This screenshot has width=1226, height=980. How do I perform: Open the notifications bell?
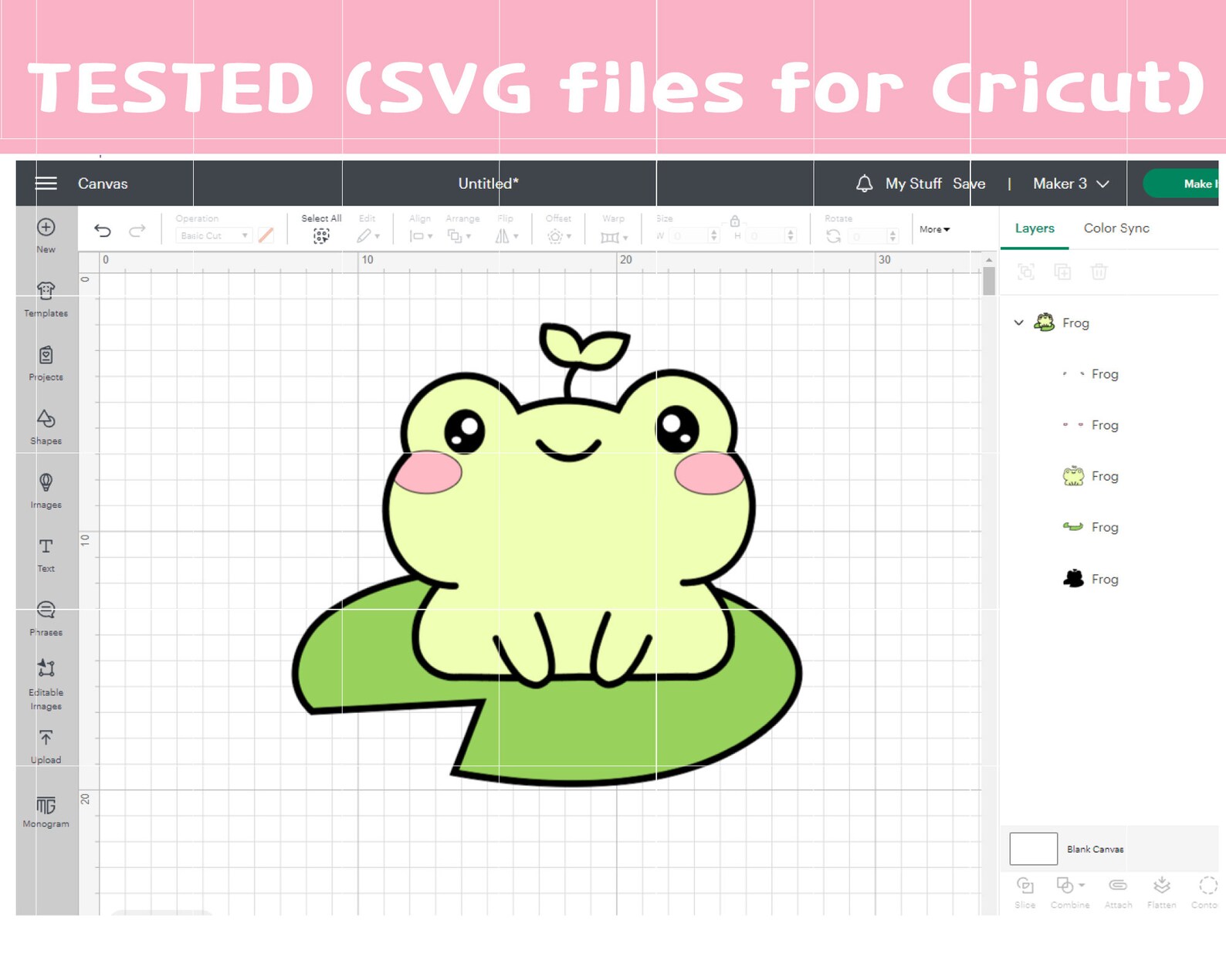point(864,183)
